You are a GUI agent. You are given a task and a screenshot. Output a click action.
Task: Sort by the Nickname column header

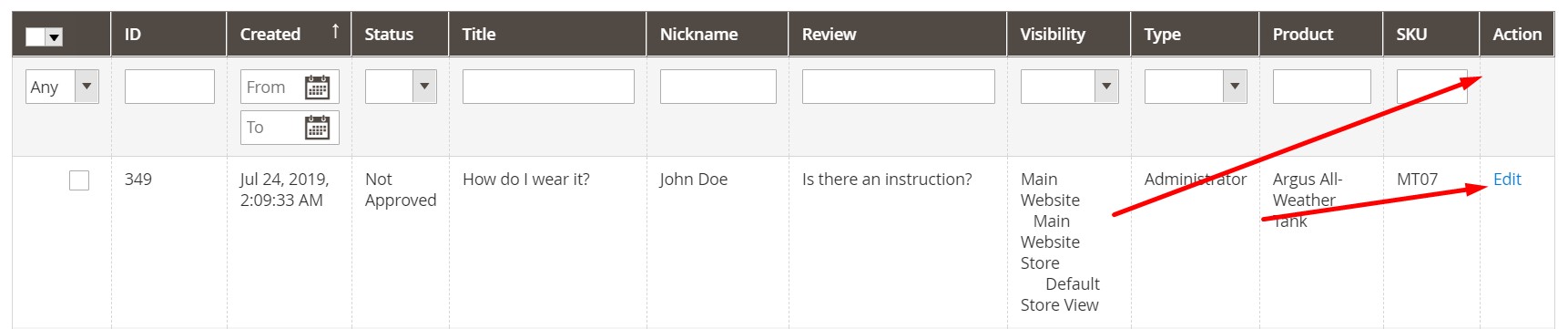pyautogui.click(x=698, y=35)
